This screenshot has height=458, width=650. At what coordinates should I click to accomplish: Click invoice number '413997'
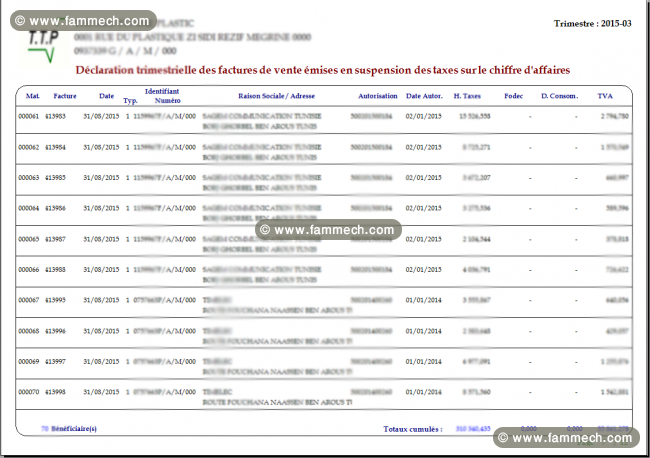click(56, 362)
